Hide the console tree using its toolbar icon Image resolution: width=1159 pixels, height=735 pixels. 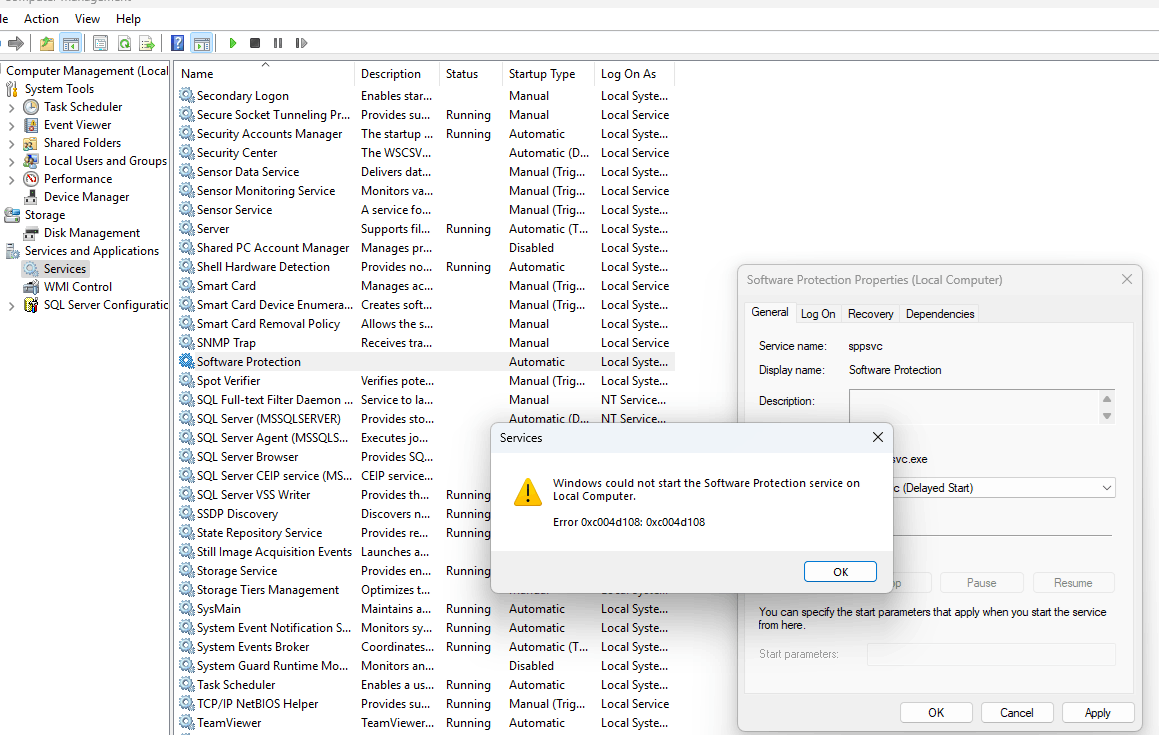click(x=69, y=43)
